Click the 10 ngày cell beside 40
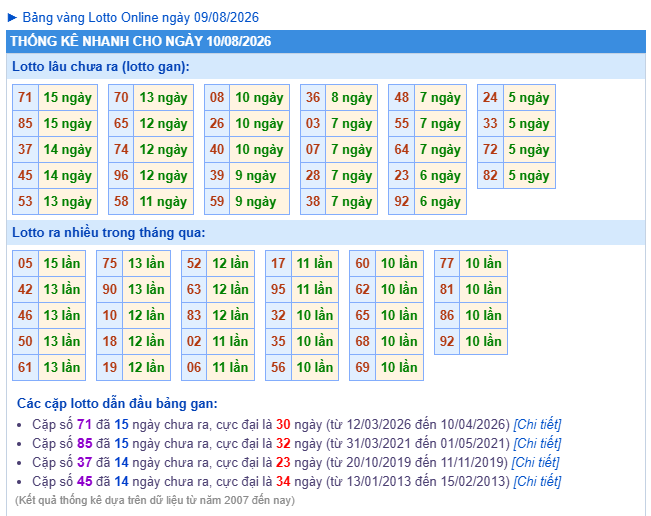 [x=259, y=149]
